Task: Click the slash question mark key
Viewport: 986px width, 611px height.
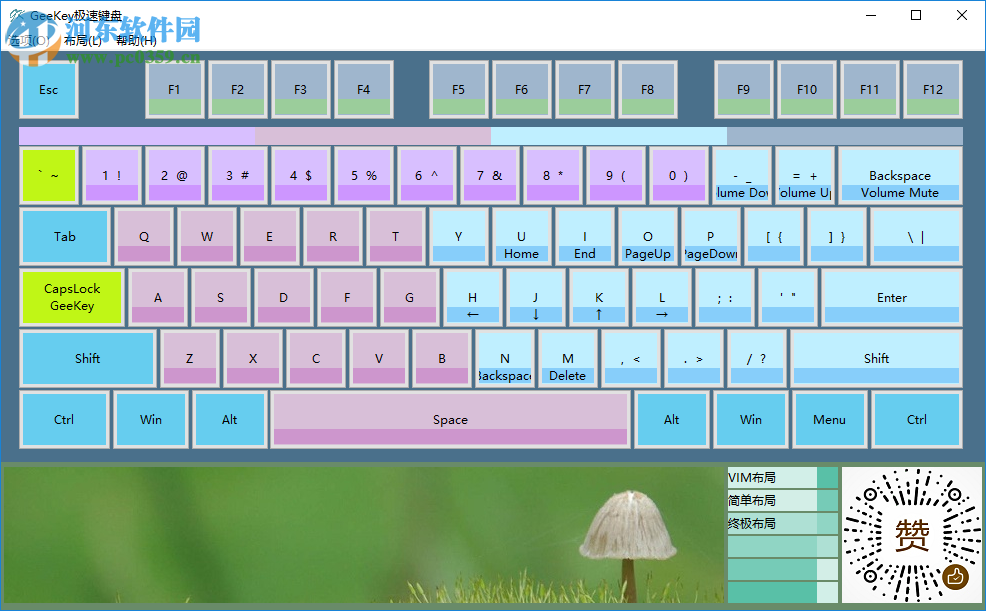Action: click(x=757, y=358)
